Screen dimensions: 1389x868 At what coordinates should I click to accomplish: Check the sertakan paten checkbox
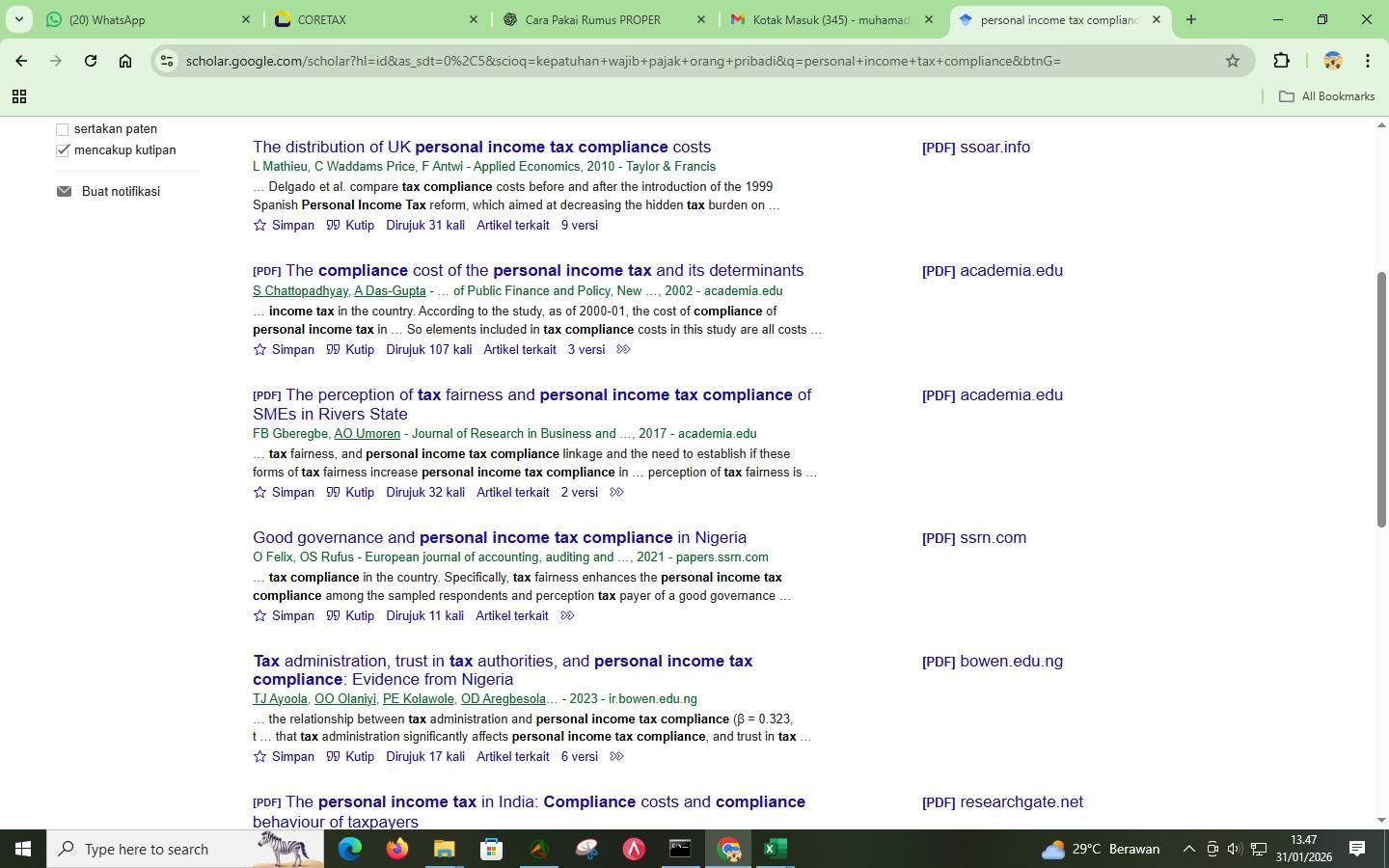[x=63, y=129]
